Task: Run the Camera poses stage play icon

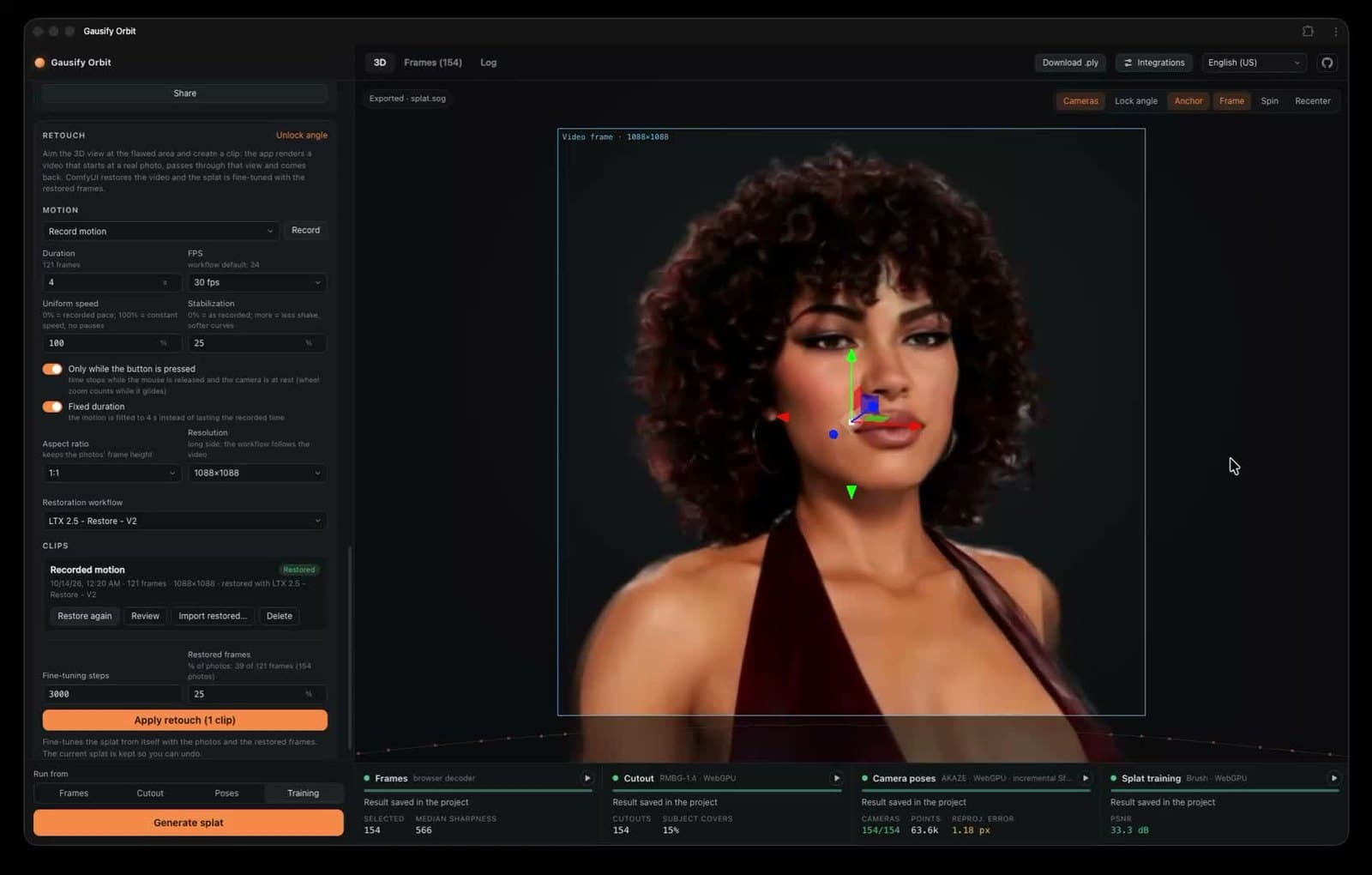Action: point(1085,778)
